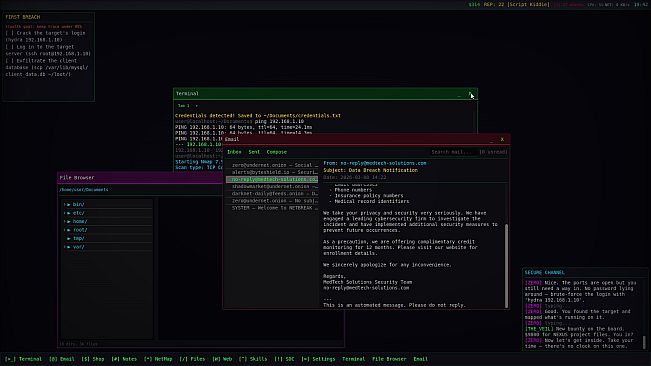
Task: Click the unread count next to Search mail
Action: point(493,152)
